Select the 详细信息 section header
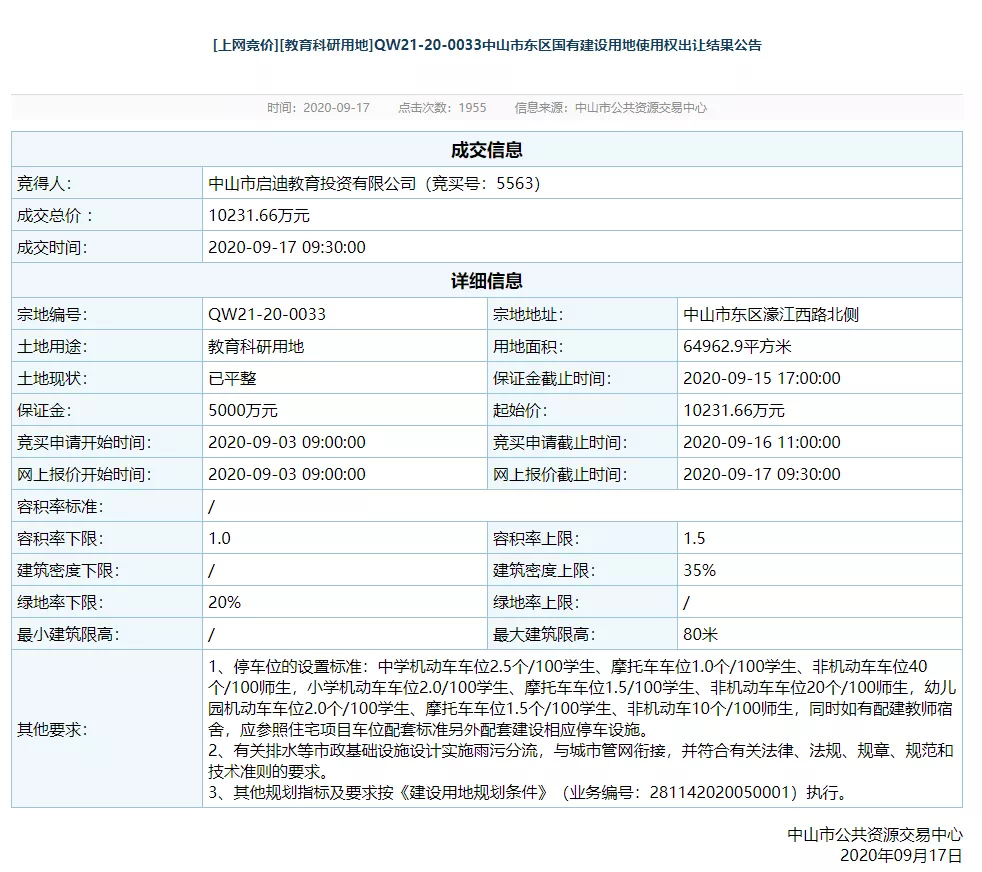982x872 pixels. coord(487,281)
